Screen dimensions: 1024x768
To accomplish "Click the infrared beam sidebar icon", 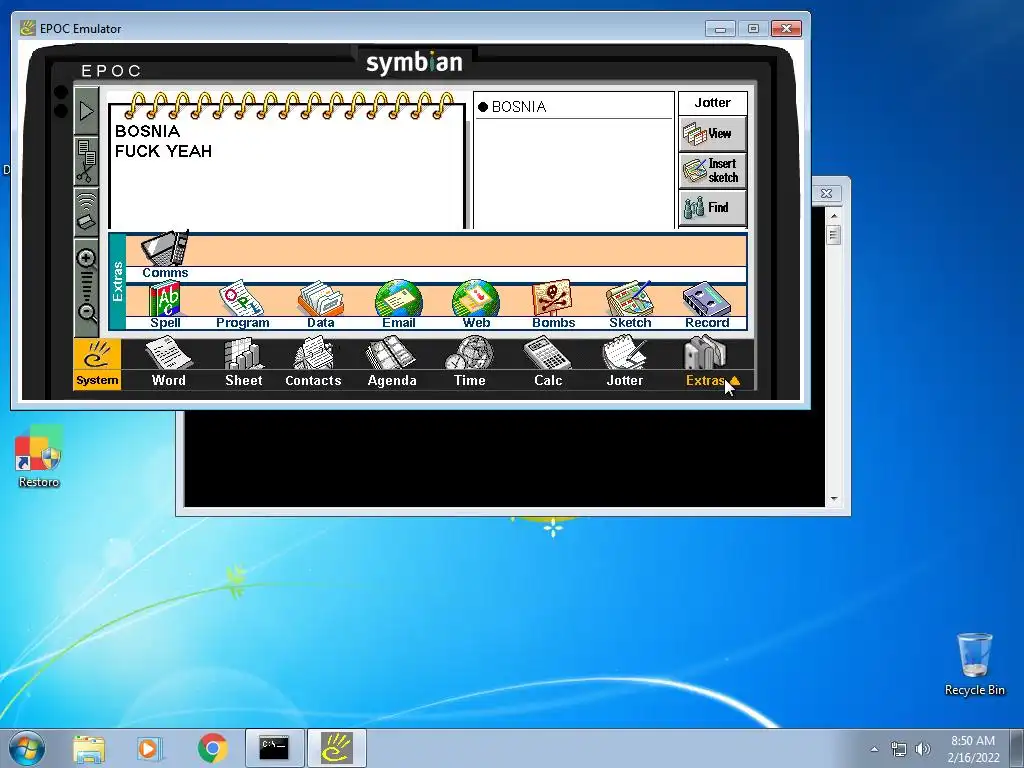I will click(86, 212).
